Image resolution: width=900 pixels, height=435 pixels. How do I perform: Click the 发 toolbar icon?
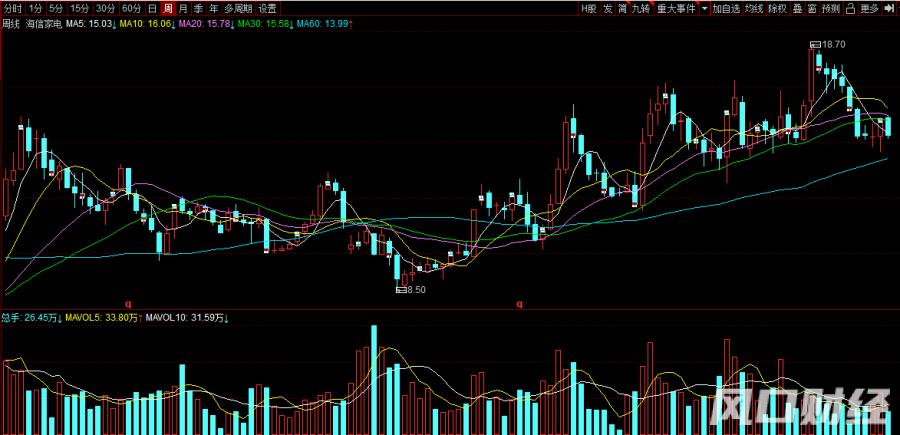(608, 8)
